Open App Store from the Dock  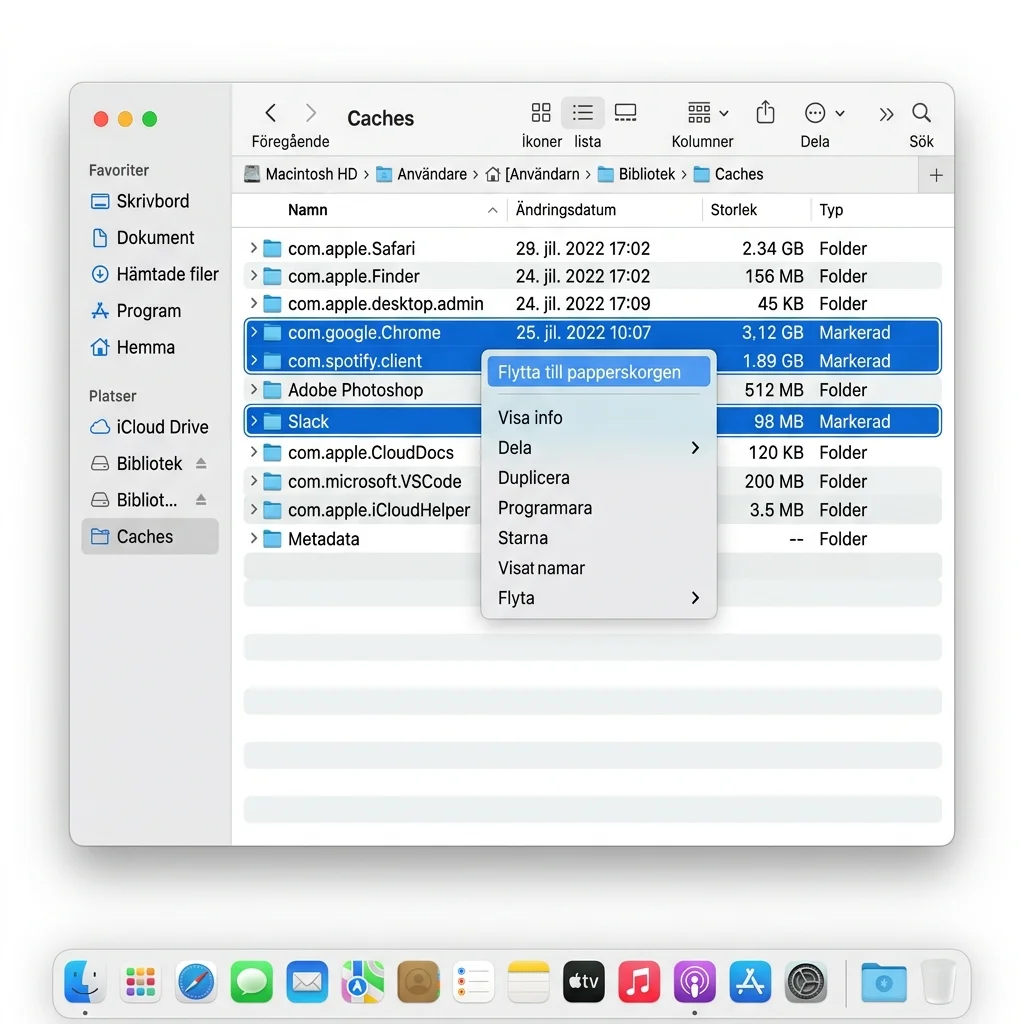pyautogui.click(x=750, y=981)
